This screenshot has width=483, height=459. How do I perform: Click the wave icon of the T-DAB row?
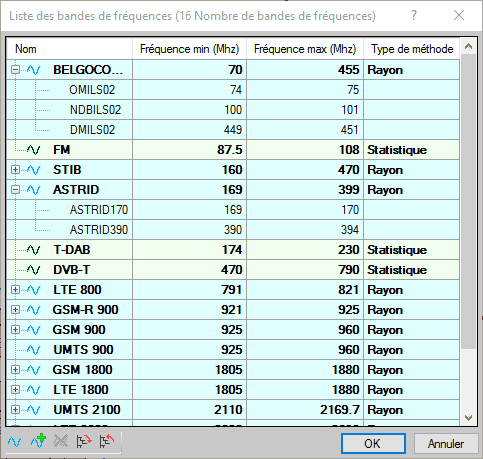(34, 250)
